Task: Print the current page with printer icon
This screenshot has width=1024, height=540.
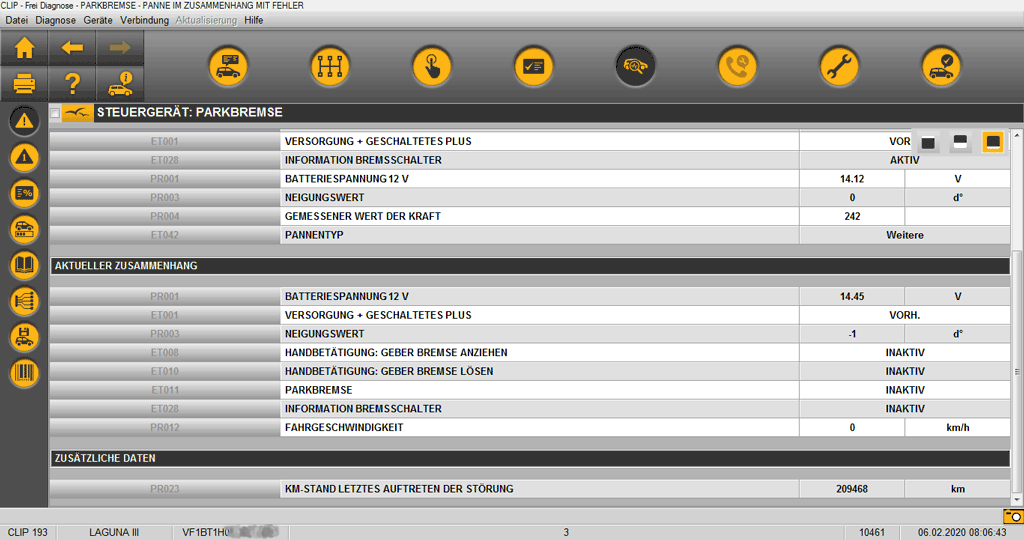Action: (x=24, y=83)
